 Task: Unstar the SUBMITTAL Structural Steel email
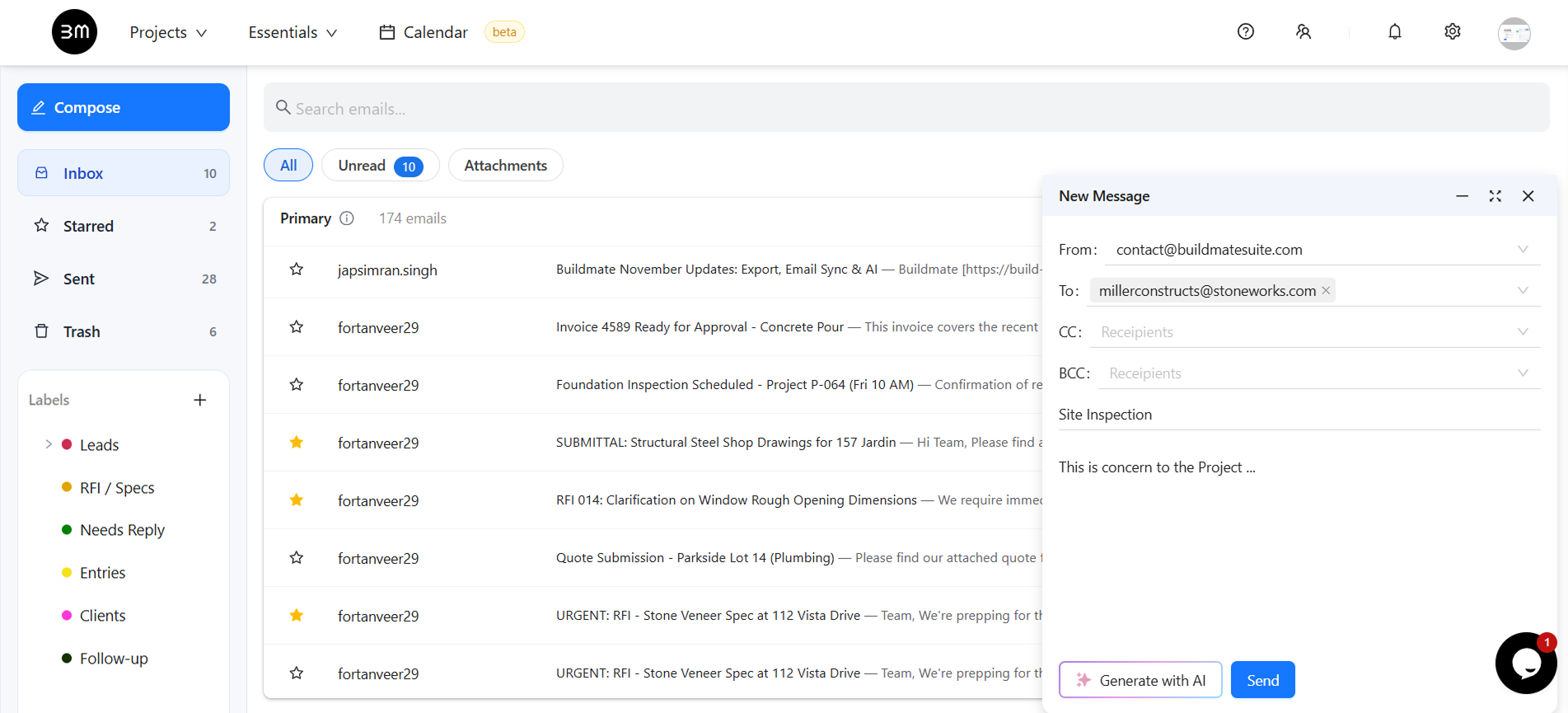point(297,443)
